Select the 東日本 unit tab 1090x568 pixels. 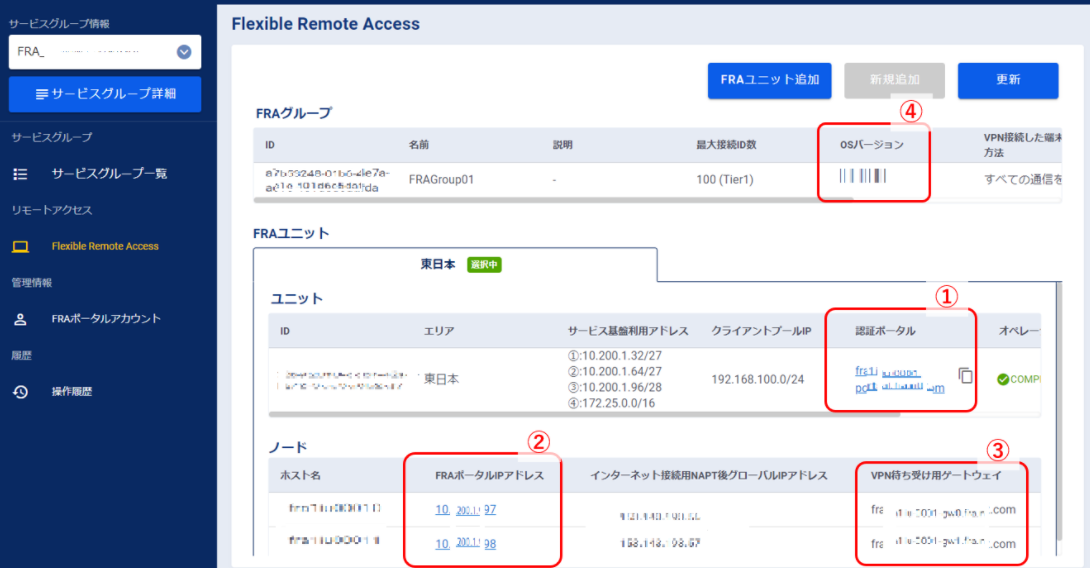pos(455,265)
